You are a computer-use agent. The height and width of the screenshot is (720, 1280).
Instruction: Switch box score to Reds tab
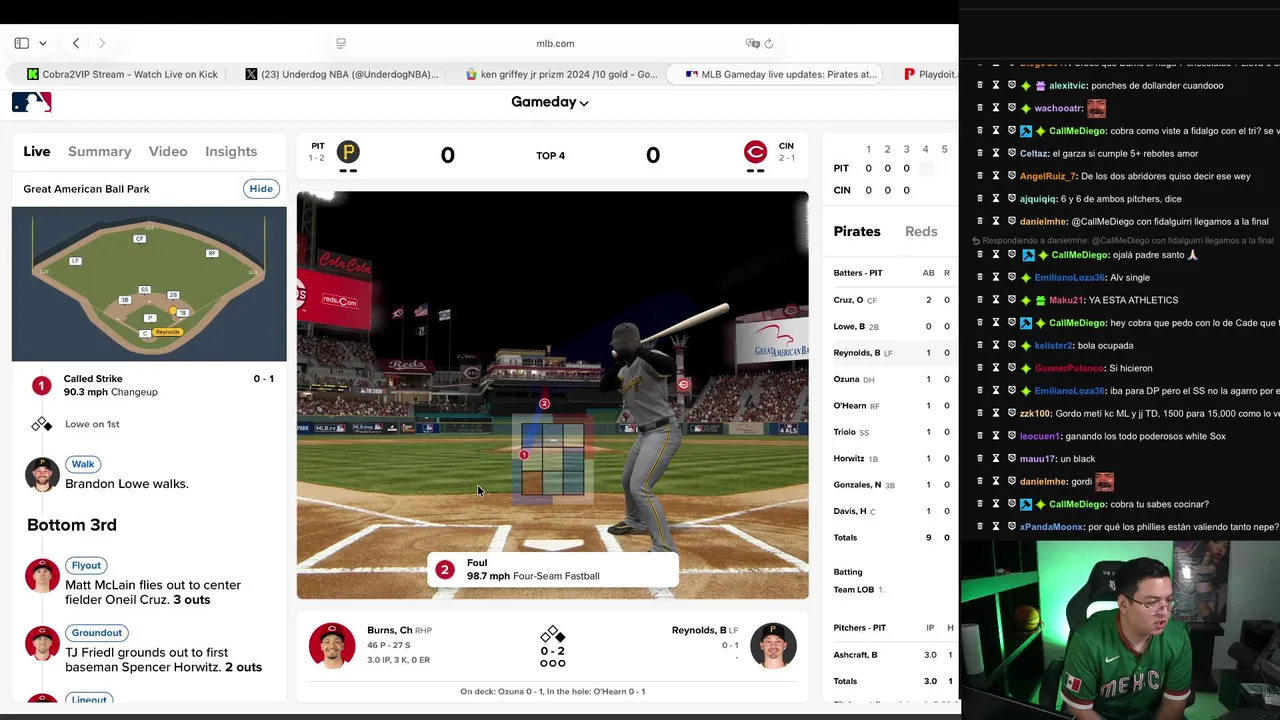click(x=921, y=231)
